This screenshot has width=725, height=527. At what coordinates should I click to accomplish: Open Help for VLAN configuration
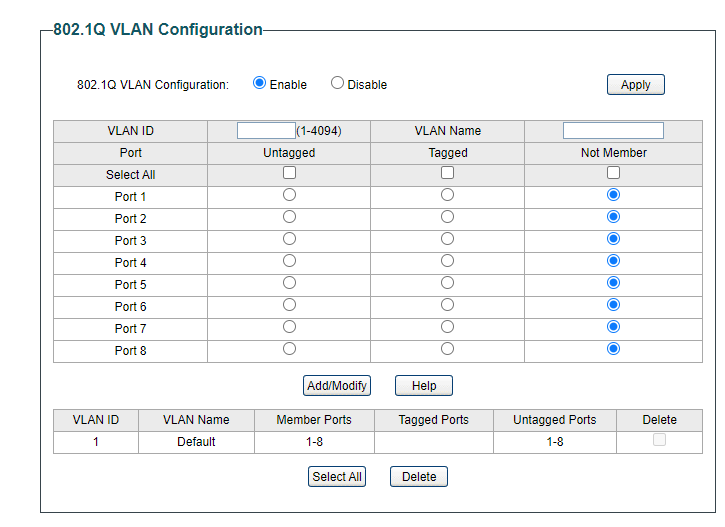click(423, 385)
